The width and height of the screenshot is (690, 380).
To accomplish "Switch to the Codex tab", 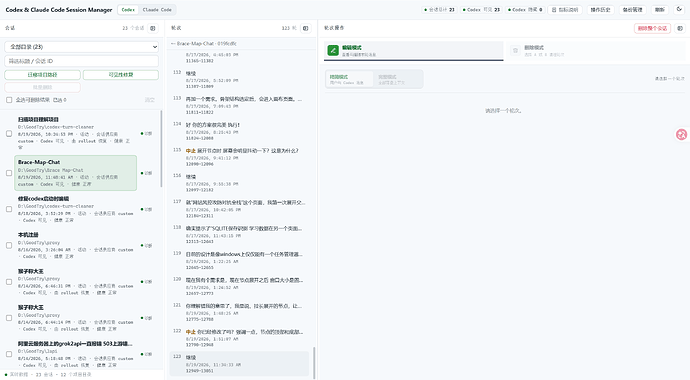I will (128, 10).
